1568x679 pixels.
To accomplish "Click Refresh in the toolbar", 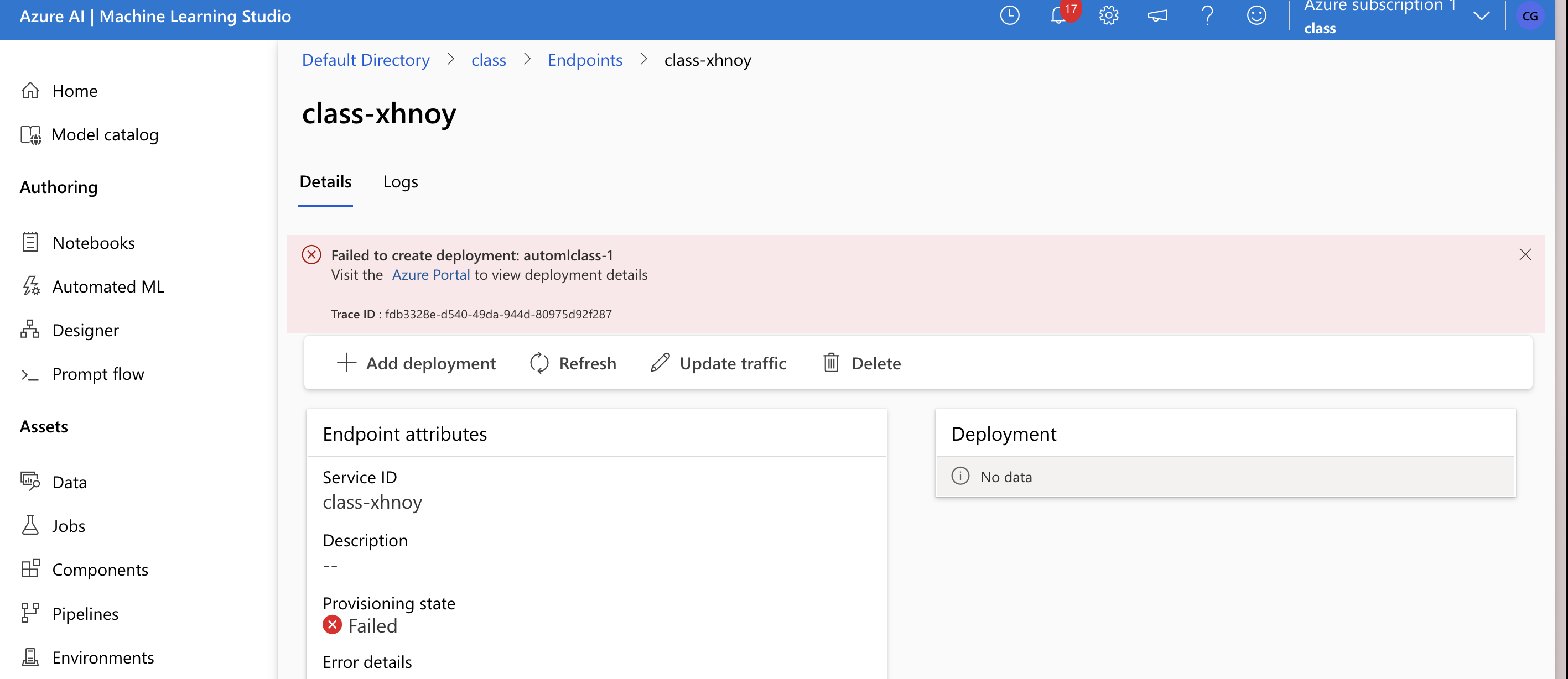I will coord(573,363).
